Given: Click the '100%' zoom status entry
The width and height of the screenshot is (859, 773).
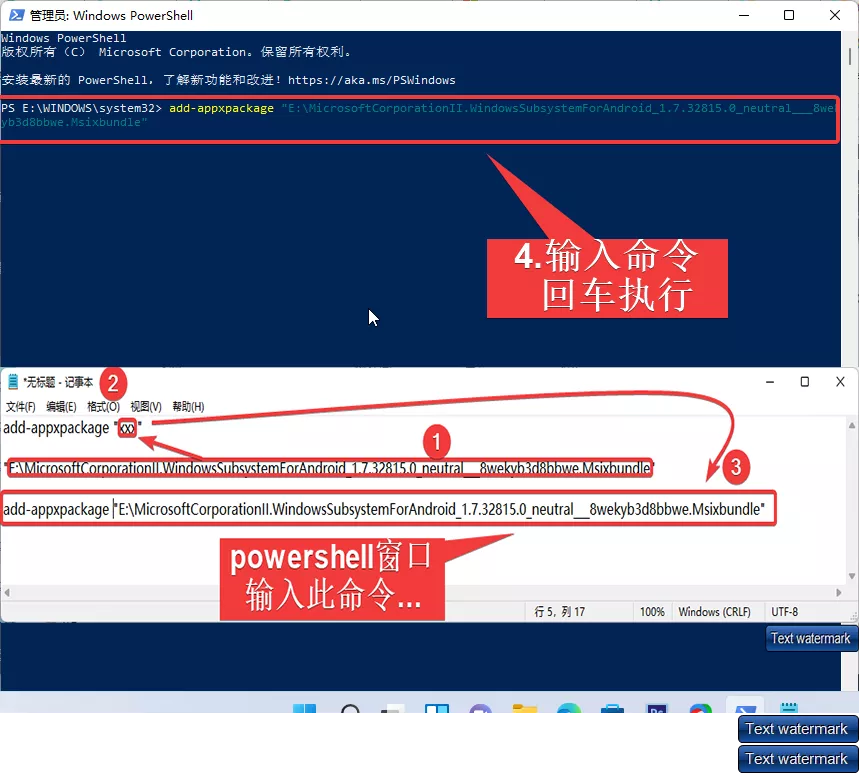Looking at the screenshot, I should click(x=652, y=611).
